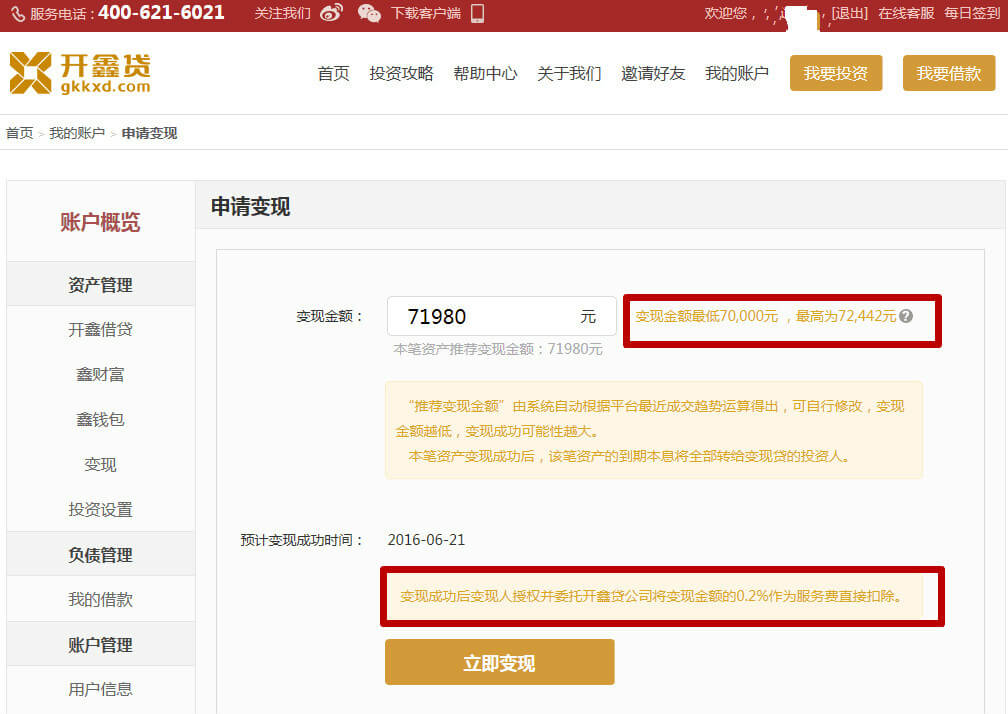Click the Weibo icon in top bar

[x=332, y=13]
